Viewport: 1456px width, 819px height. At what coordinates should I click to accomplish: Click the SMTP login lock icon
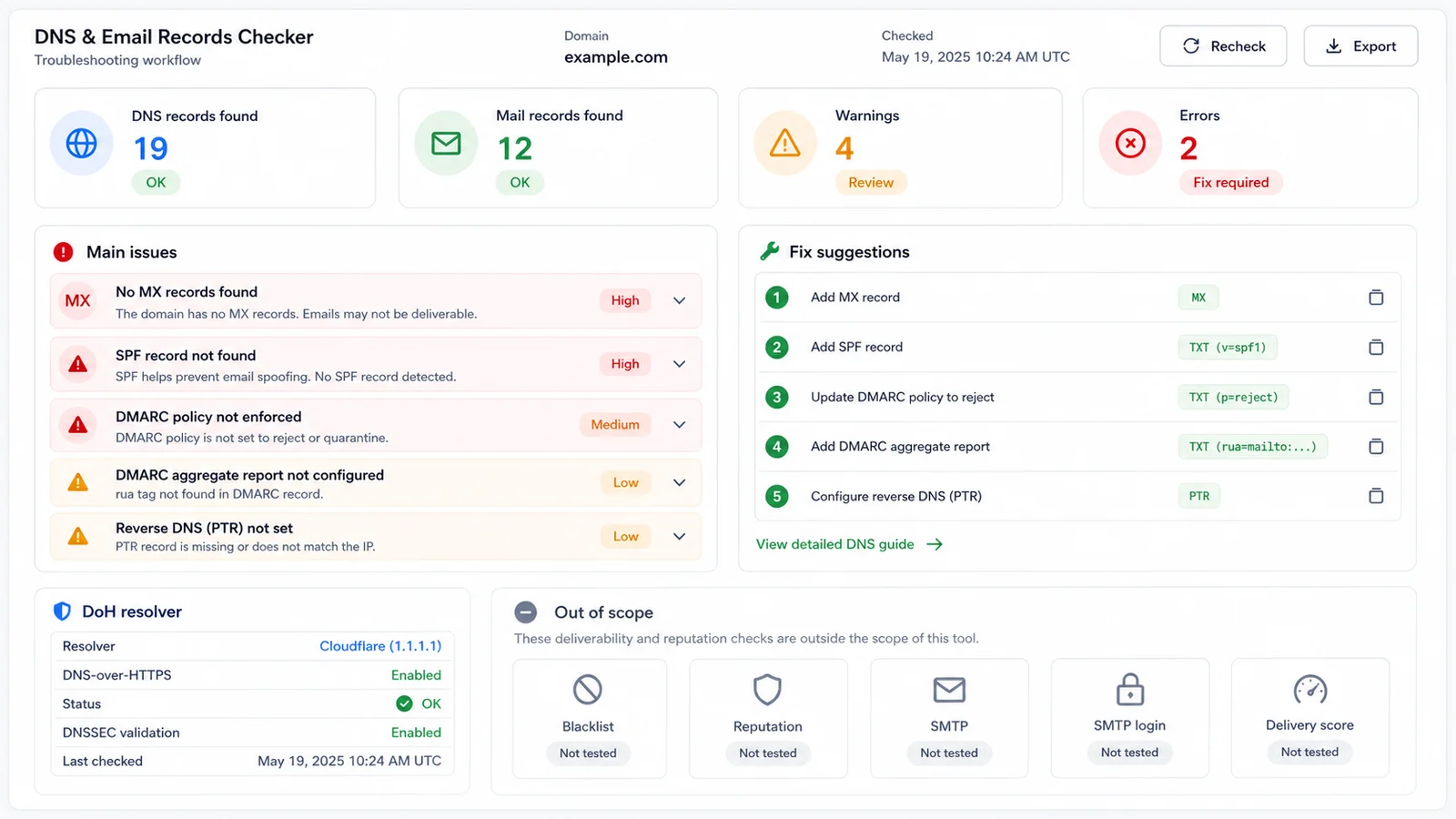(x=1129, y=689)
